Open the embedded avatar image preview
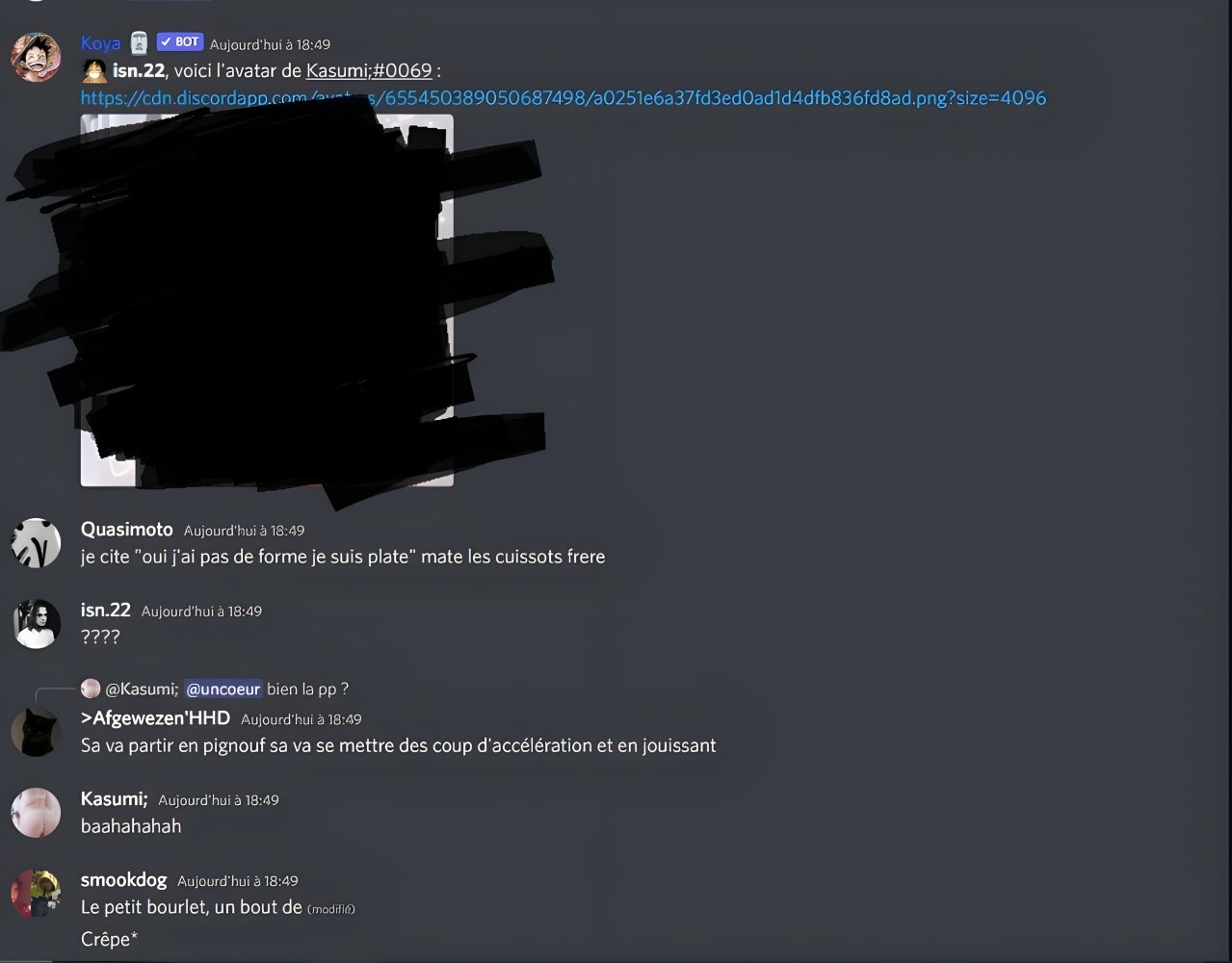The image size is (1232, 963). (x=267, y=300)
